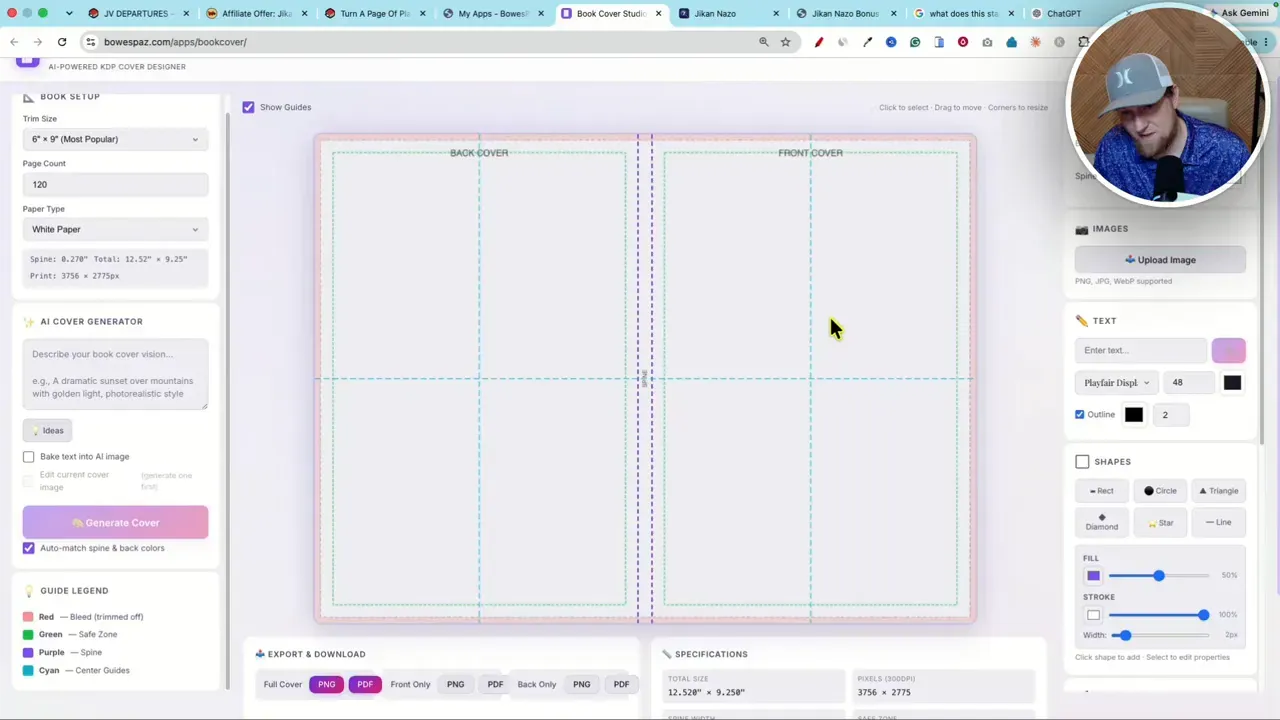
Task: Add a Line shape
Action: point(1219,522)
